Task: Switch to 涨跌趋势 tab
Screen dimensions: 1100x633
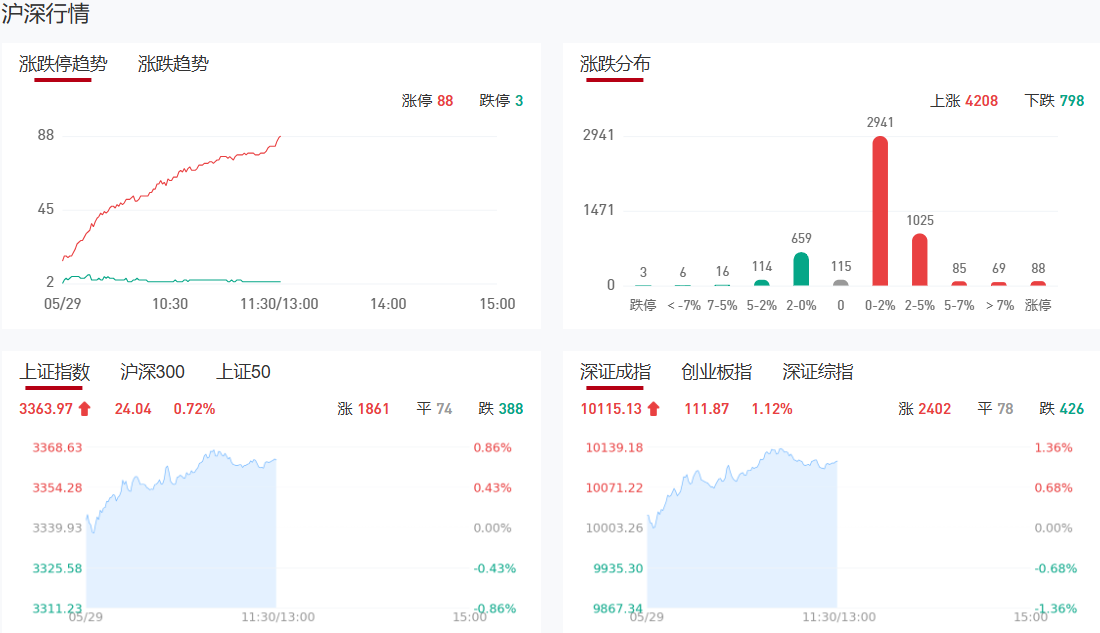Action: click(x=173, y=64)
